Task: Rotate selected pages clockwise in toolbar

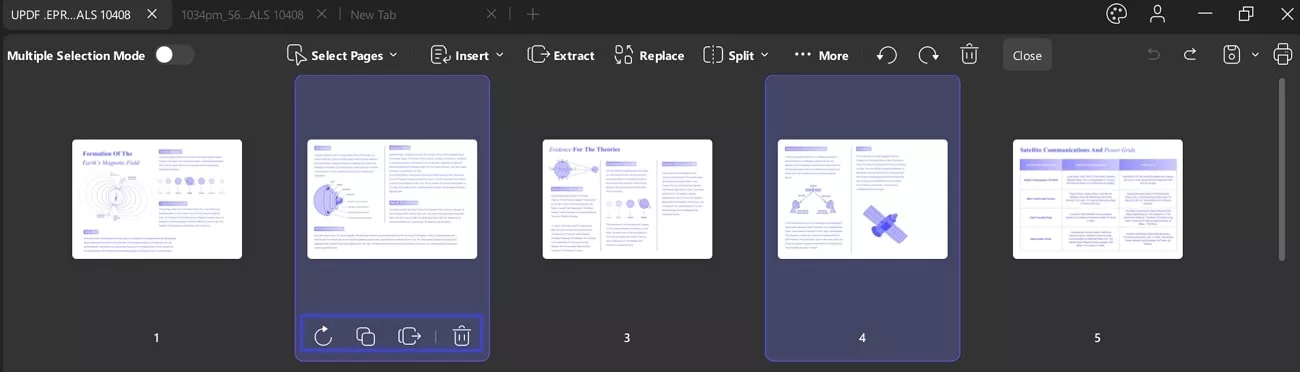Action: pos(928,55)
